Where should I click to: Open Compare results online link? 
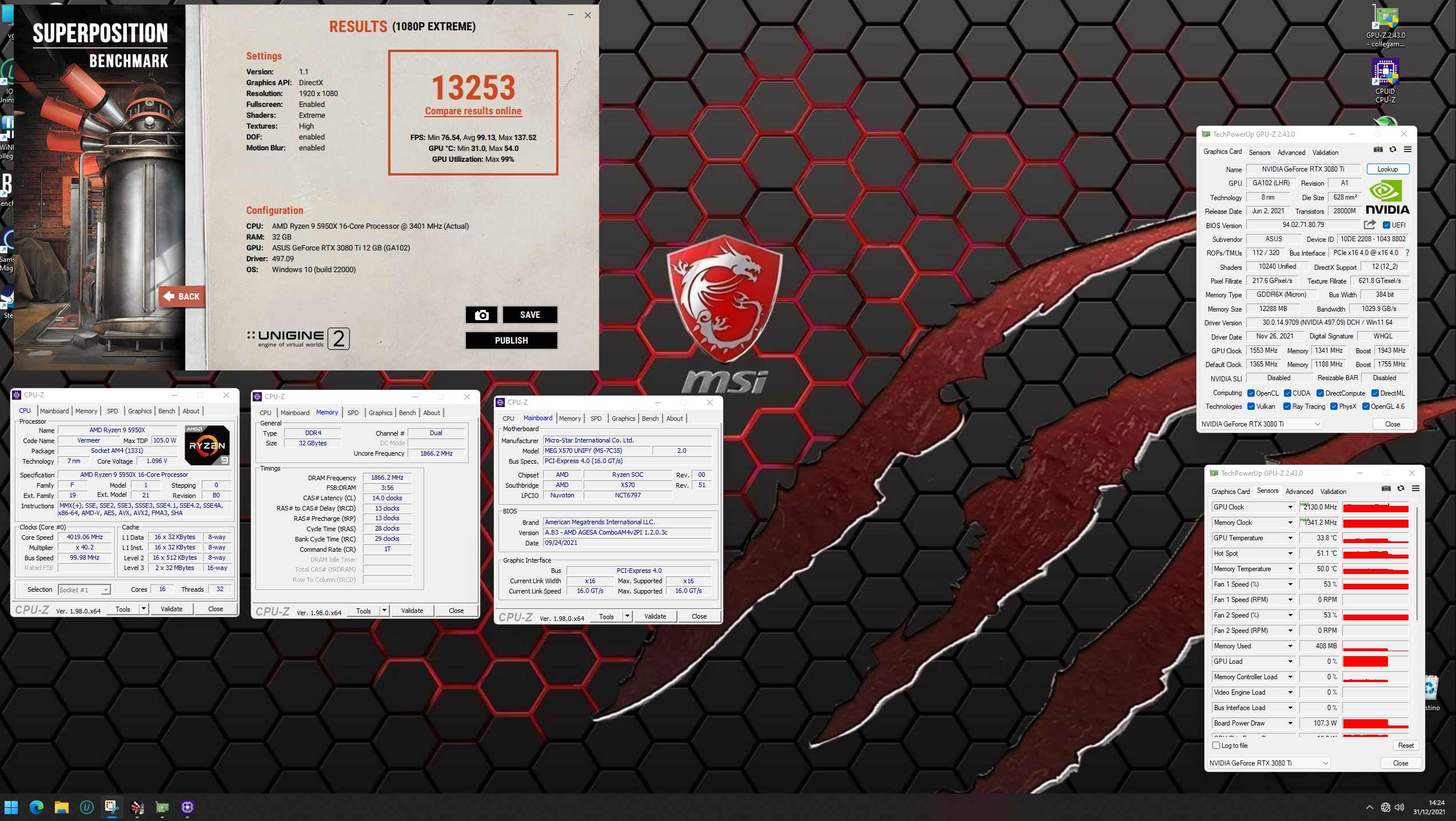pyautogui.click(x=473, y=111)
